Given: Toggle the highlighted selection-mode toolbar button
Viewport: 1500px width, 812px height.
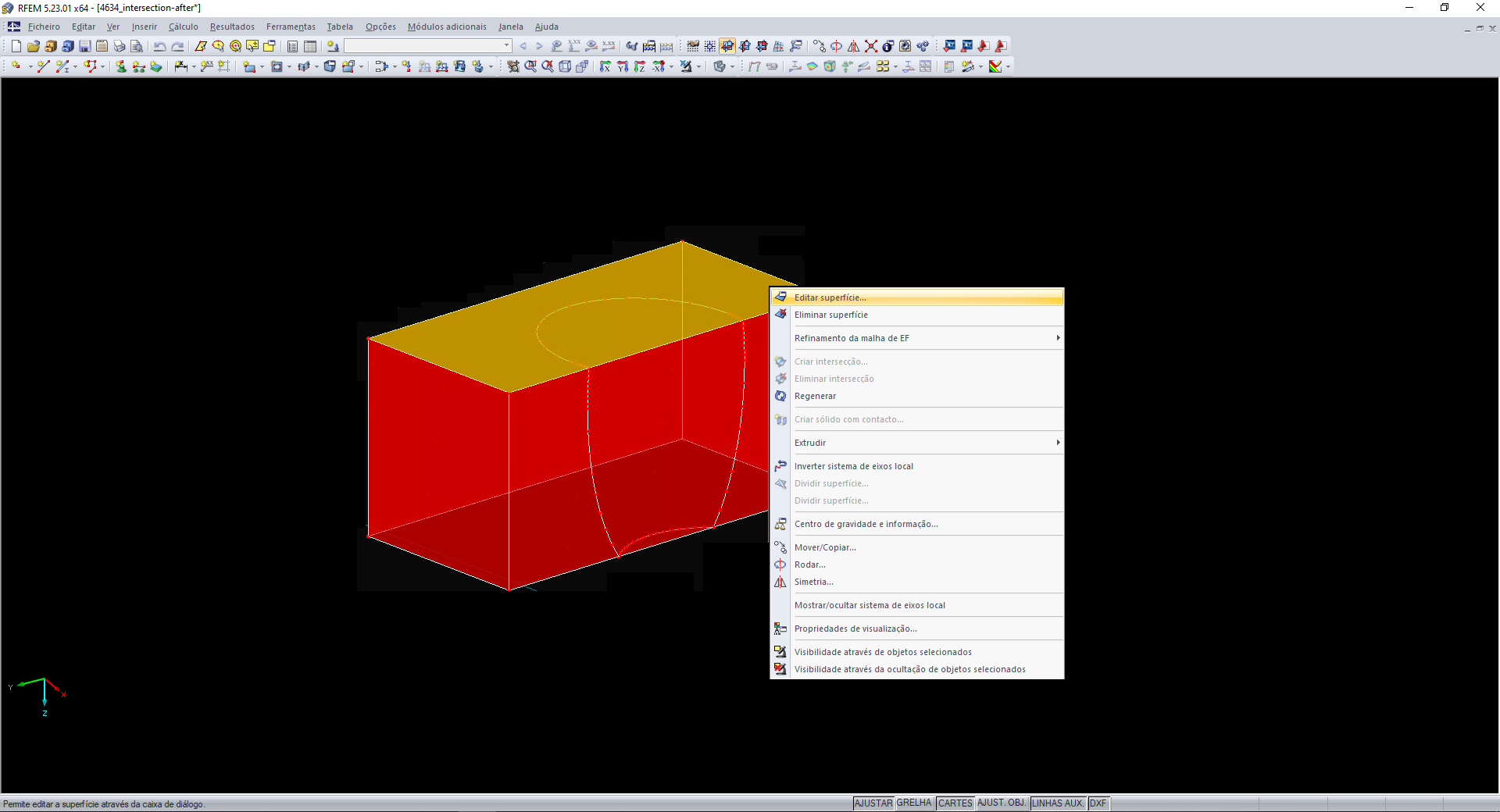Looking at the screenshot, I should click(727, 46).
